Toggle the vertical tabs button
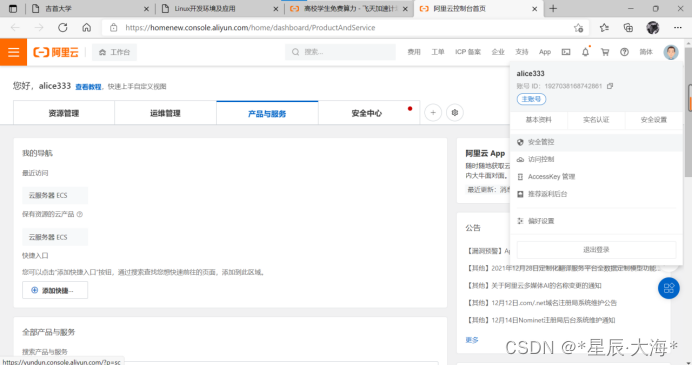This screenshot has width=693, height=366. pos(13,8)
